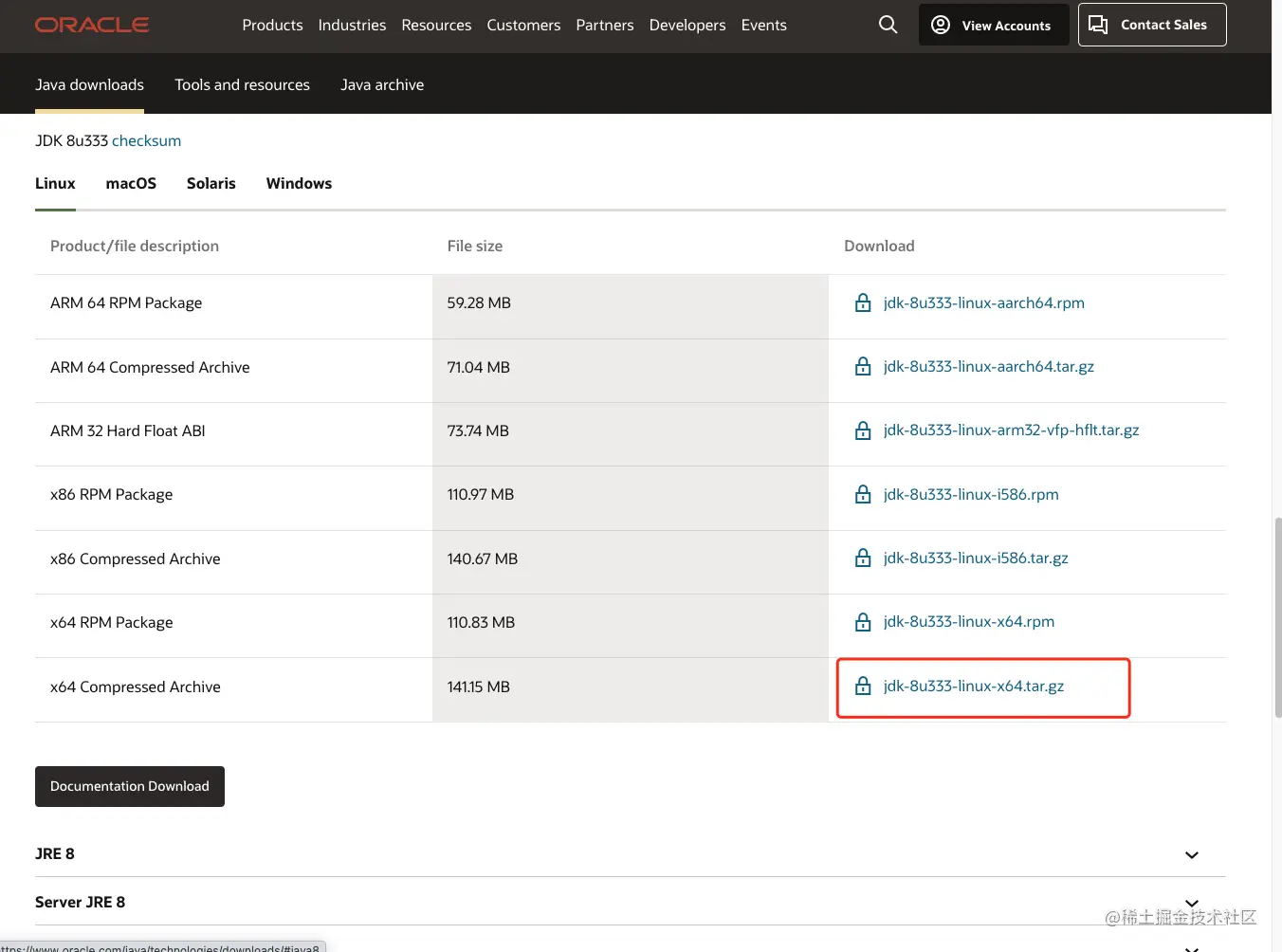1282x952 pixels.
Task: Click lock icon beside jdk-8u333-linux-x64.rpm
Action: point(863,622)
